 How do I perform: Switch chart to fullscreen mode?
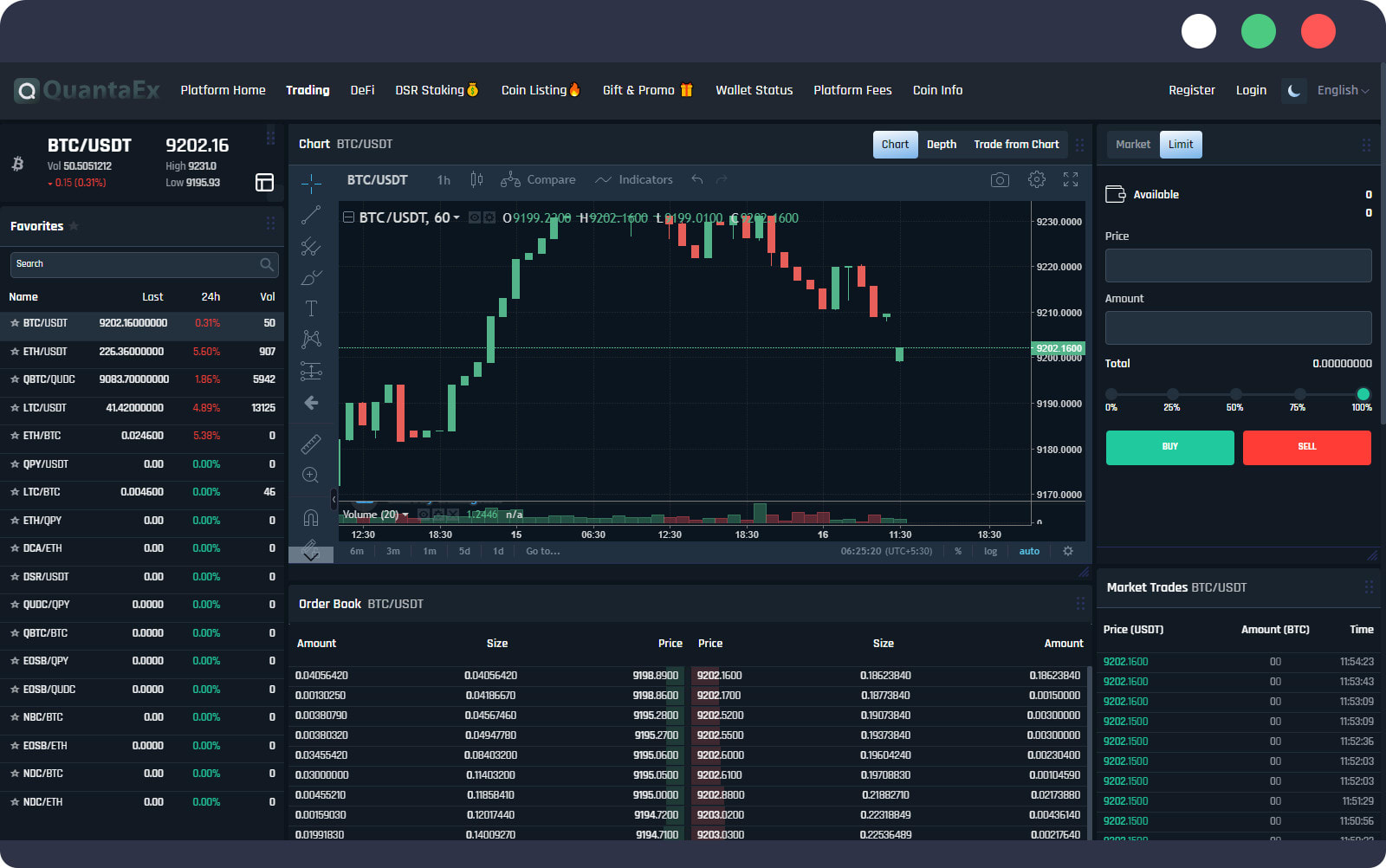click(x=1071, y=179)
